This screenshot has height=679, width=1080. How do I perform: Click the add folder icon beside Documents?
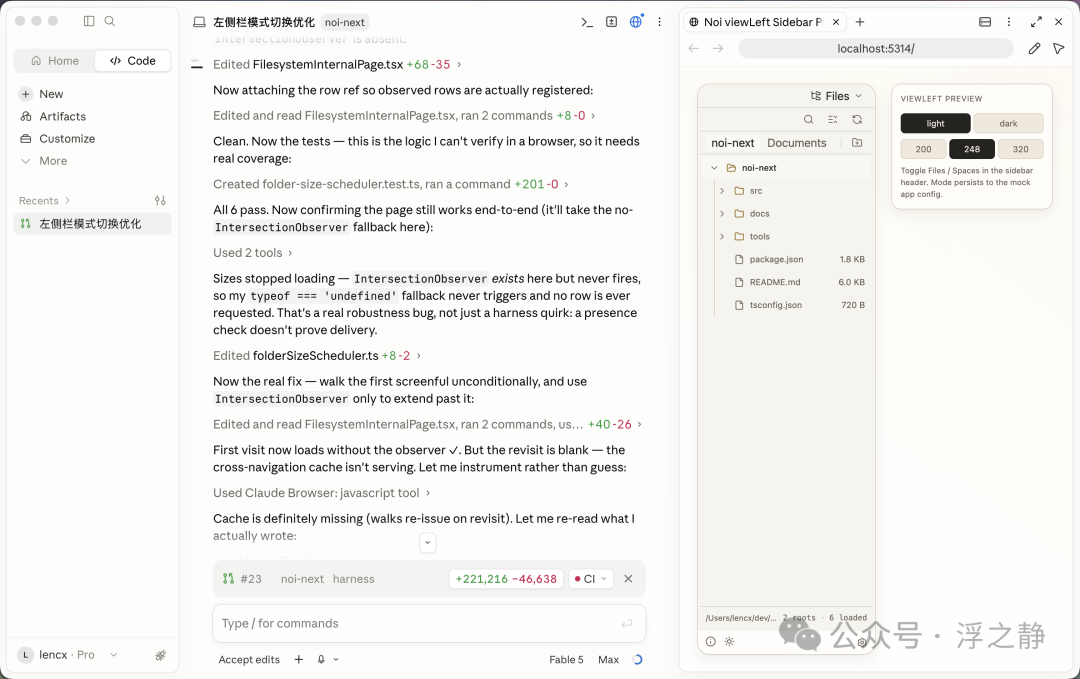tap(857, 143)
